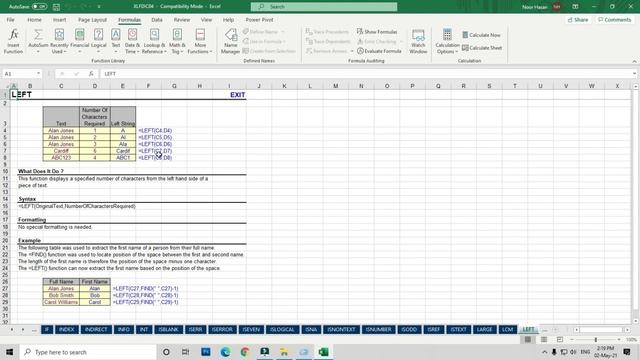Click Calculate Sheet

click(482, 48)
